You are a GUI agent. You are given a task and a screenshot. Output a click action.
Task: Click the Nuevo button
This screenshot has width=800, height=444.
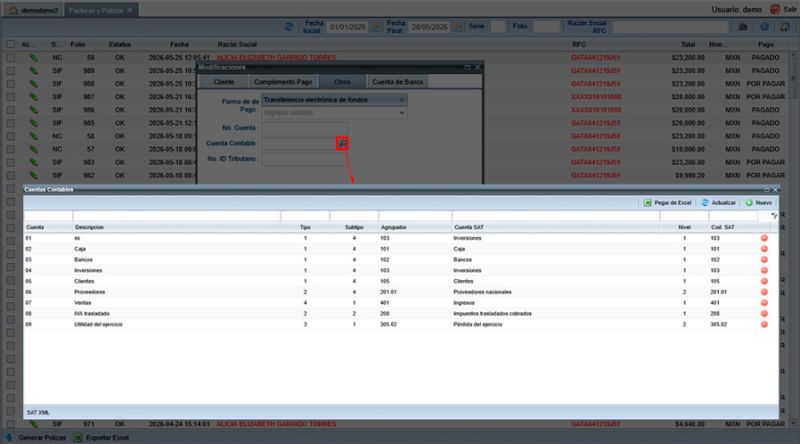coord(759,203)
